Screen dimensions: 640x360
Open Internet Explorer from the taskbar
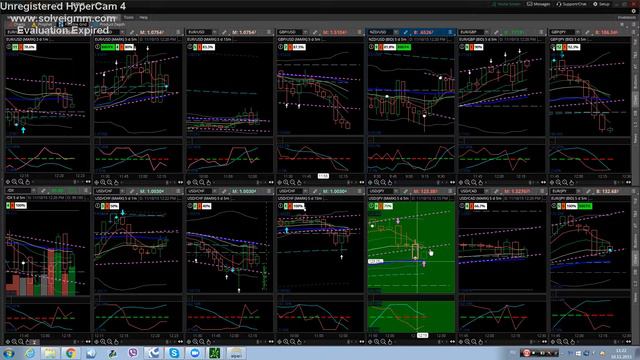pos(29,353)
